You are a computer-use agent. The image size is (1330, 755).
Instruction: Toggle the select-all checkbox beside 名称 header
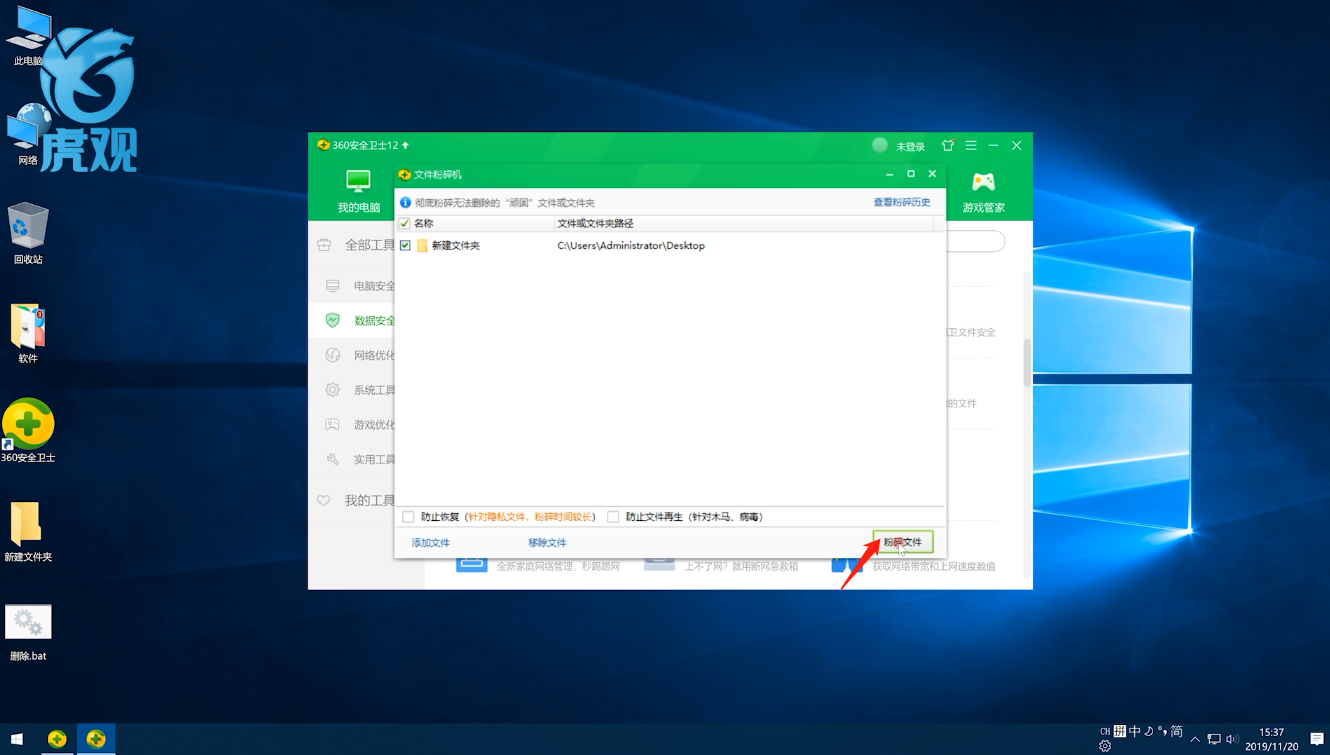[405, 223]
